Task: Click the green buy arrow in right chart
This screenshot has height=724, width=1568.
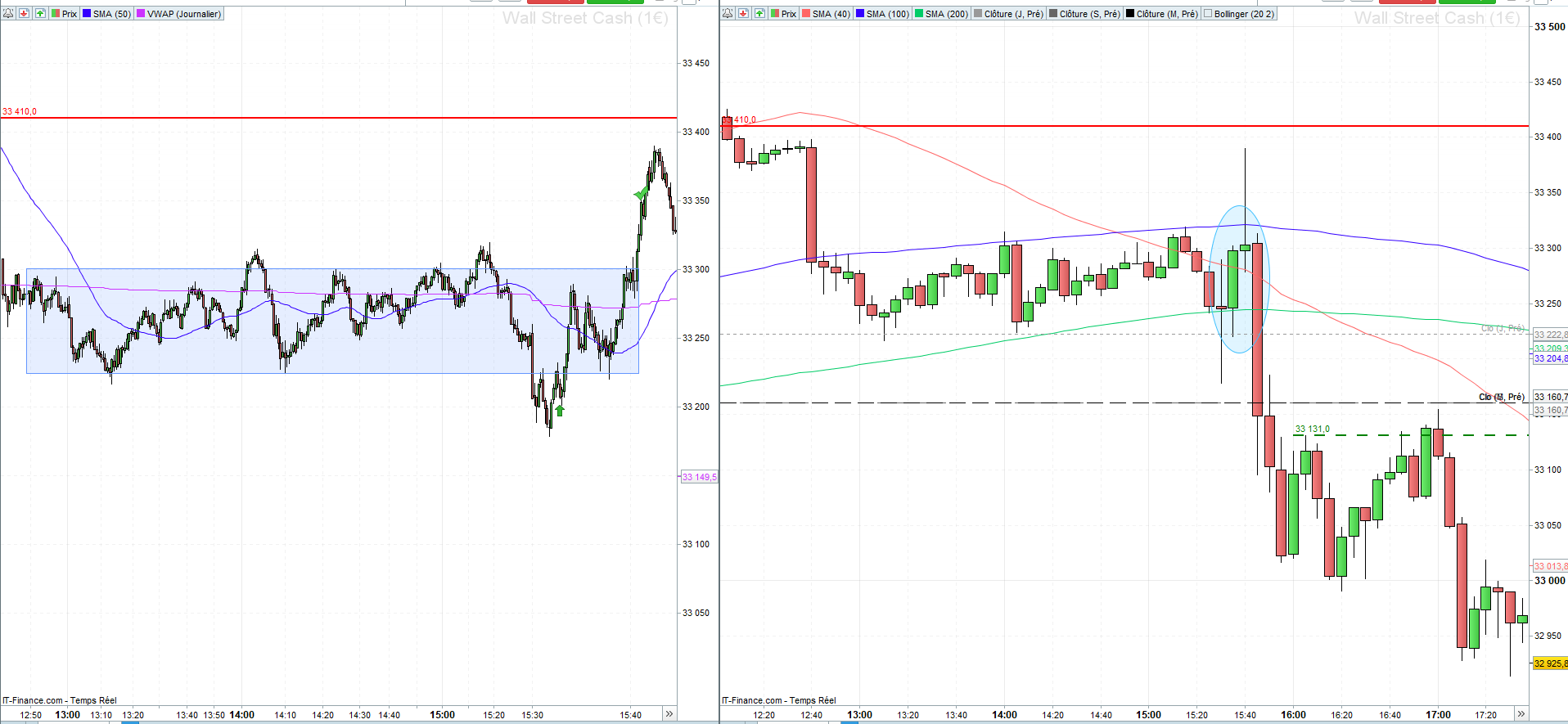Action: 759,14
